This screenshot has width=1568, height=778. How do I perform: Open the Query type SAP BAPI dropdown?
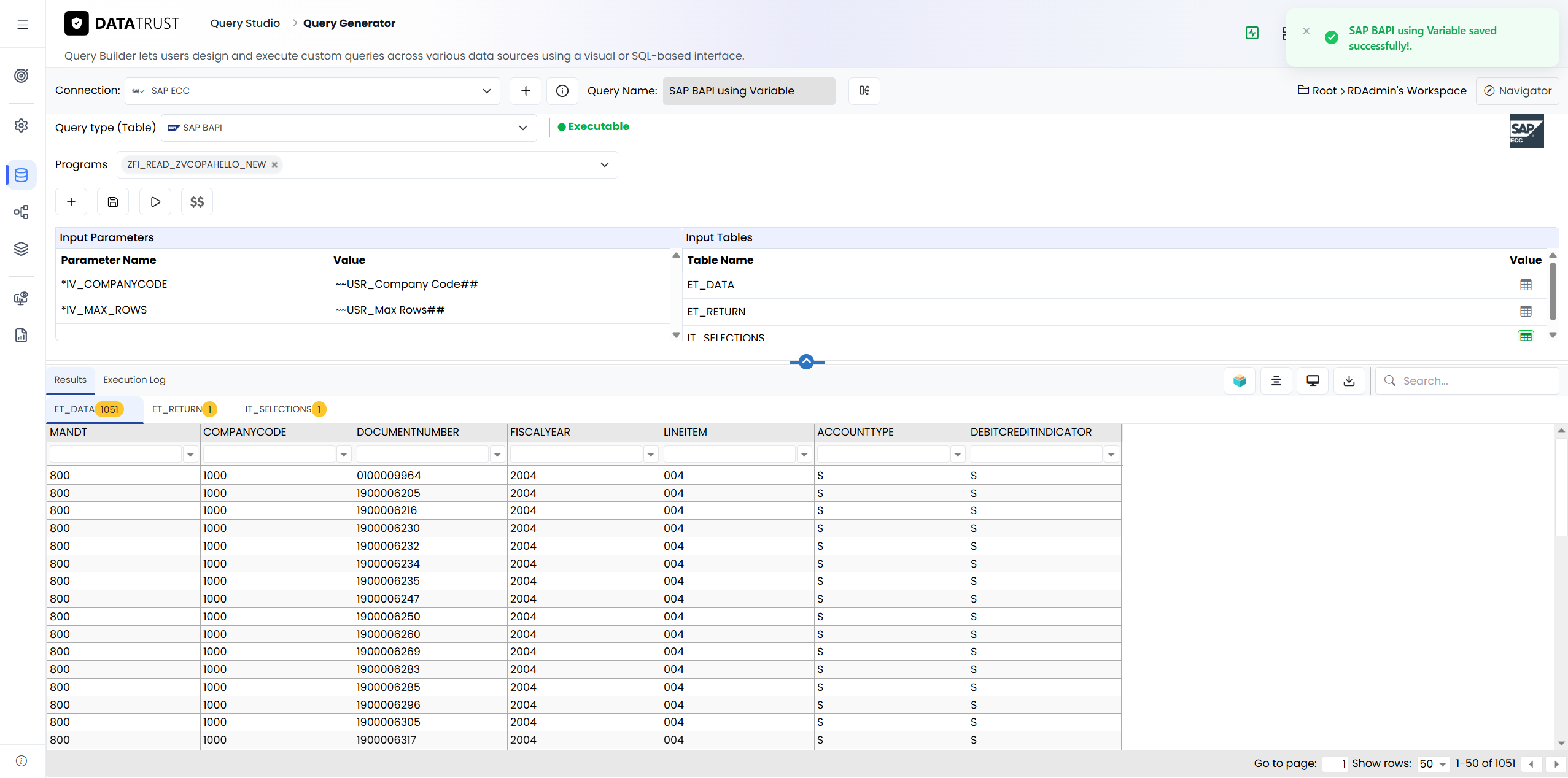pyautogui.click(x=349, y=128)
